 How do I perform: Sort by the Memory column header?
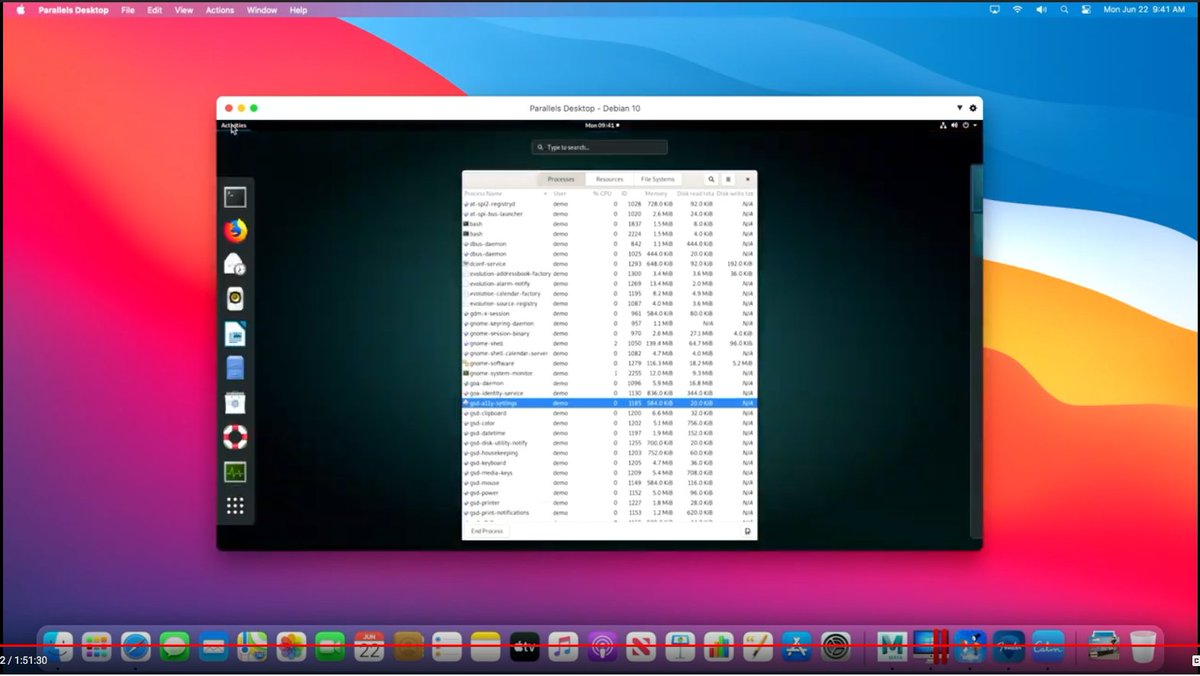[x=657, y=192]
